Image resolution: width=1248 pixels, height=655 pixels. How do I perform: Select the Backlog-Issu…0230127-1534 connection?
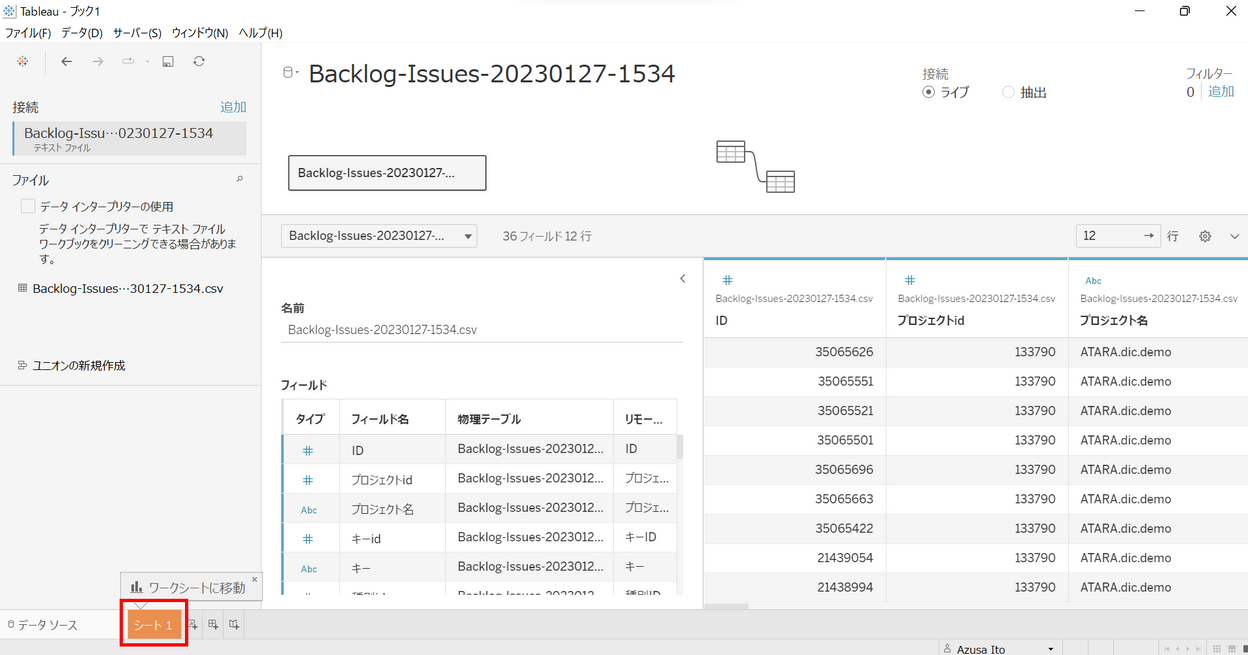point(129,139)
